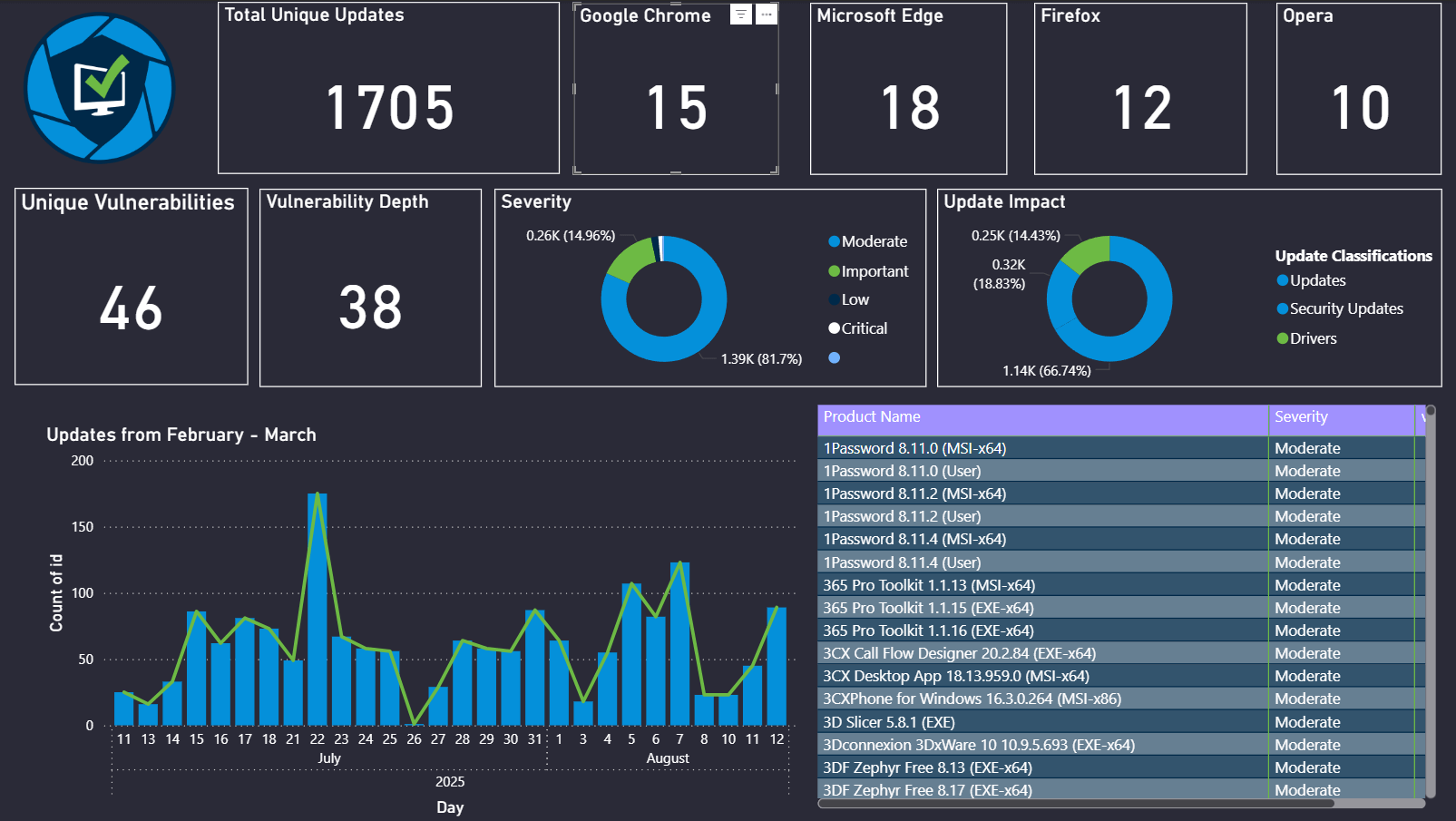
Task: Click the filter icon on Google Chrome card
Action: coord(741,15)
